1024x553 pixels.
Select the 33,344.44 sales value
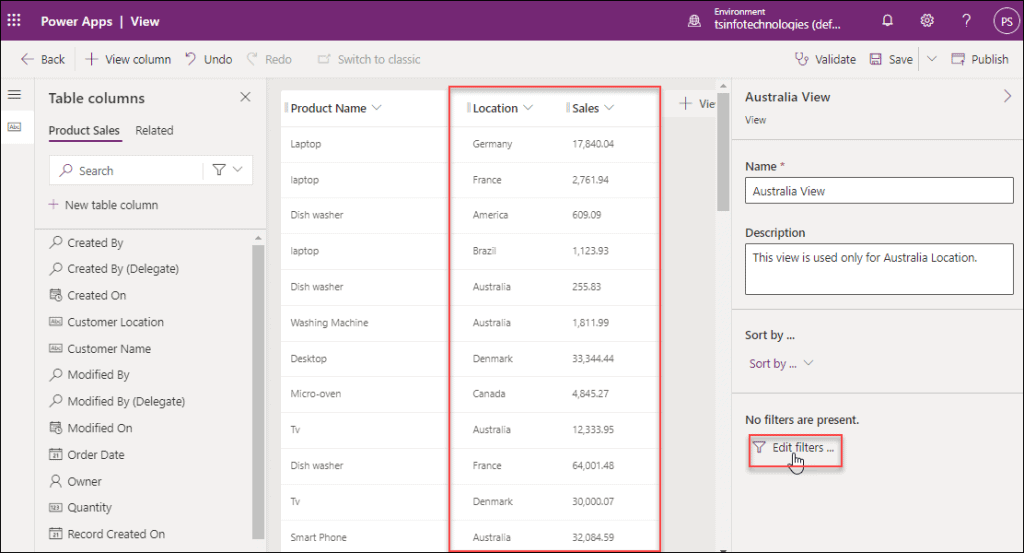point(593,359)
